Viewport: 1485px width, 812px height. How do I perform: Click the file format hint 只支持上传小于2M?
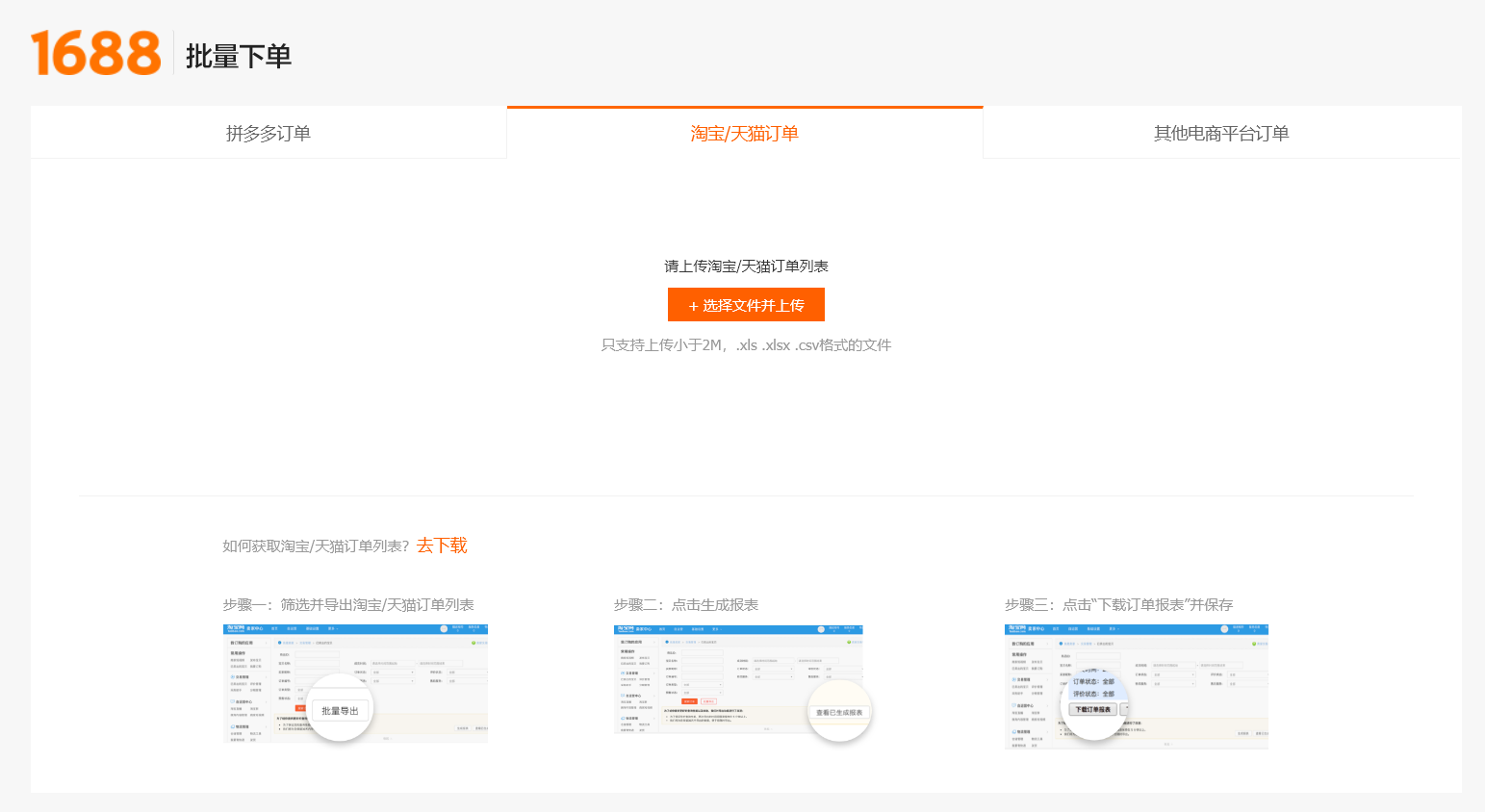pyautogui.click(x=746, y=344)
